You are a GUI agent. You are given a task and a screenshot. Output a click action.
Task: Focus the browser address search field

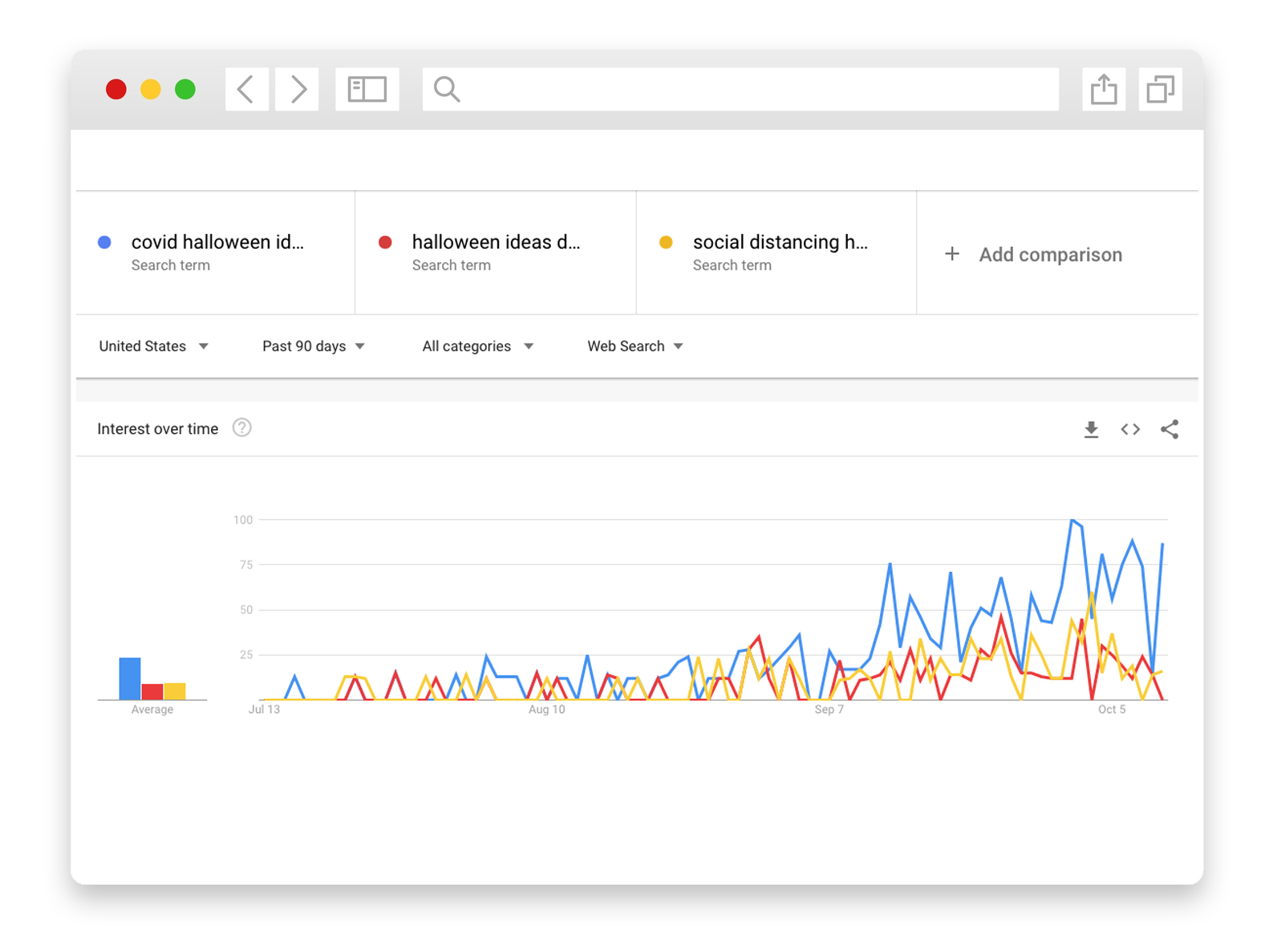(x=740, y=89)
